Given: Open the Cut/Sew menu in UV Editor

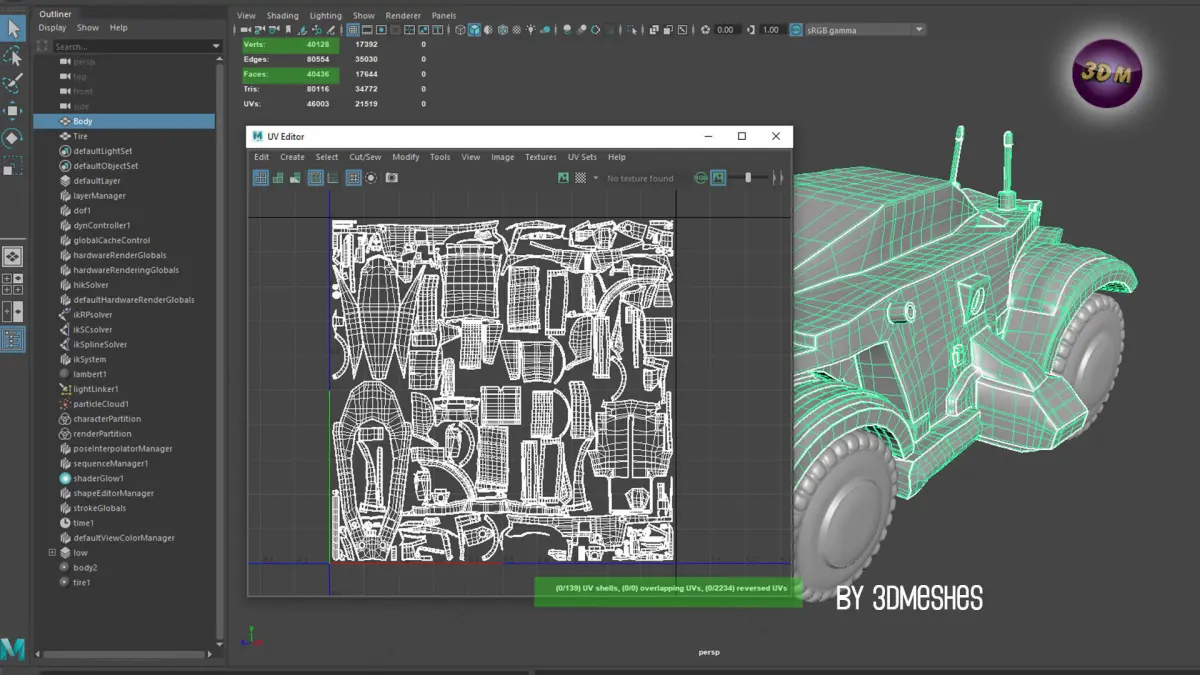Looking at the screenshot, I should (x=365, y=157).
